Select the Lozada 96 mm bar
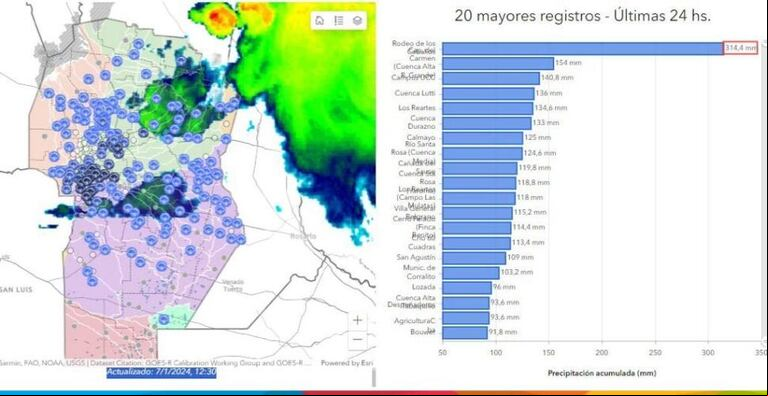This screenshot has height=396, width=768. click(x=467, y=288)
